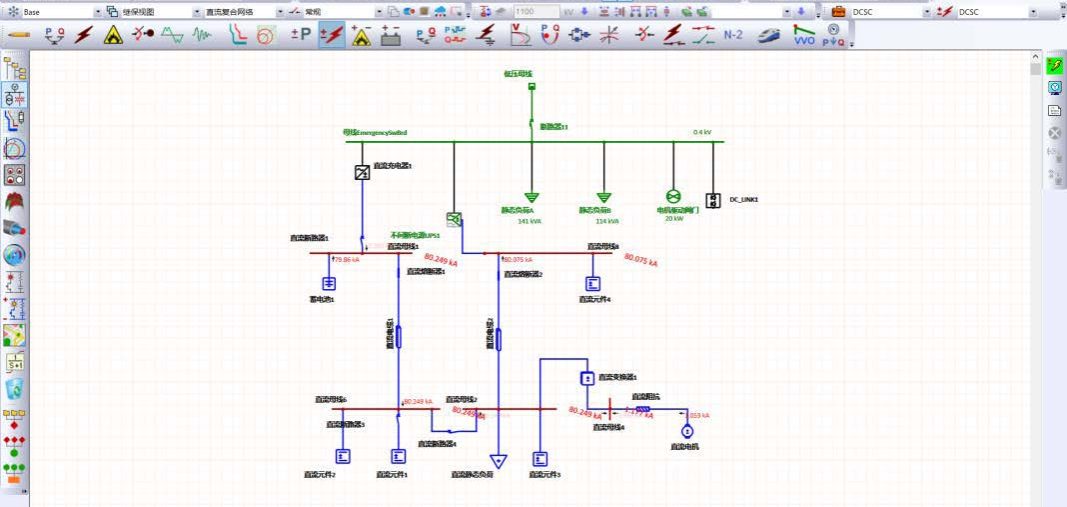
Task: Select the 直流充电器1 charger element
Action: 362,172
